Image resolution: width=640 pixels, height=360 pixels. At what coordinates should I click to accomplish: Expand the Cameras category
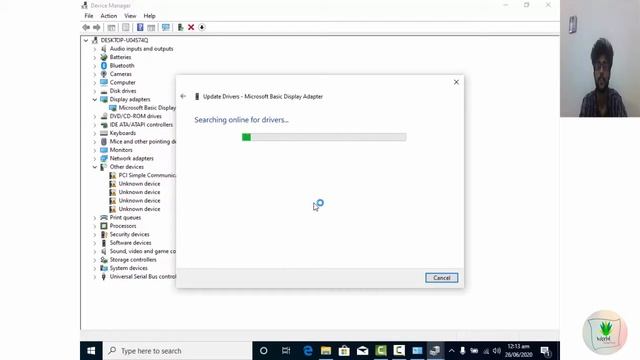click(95, 74)
